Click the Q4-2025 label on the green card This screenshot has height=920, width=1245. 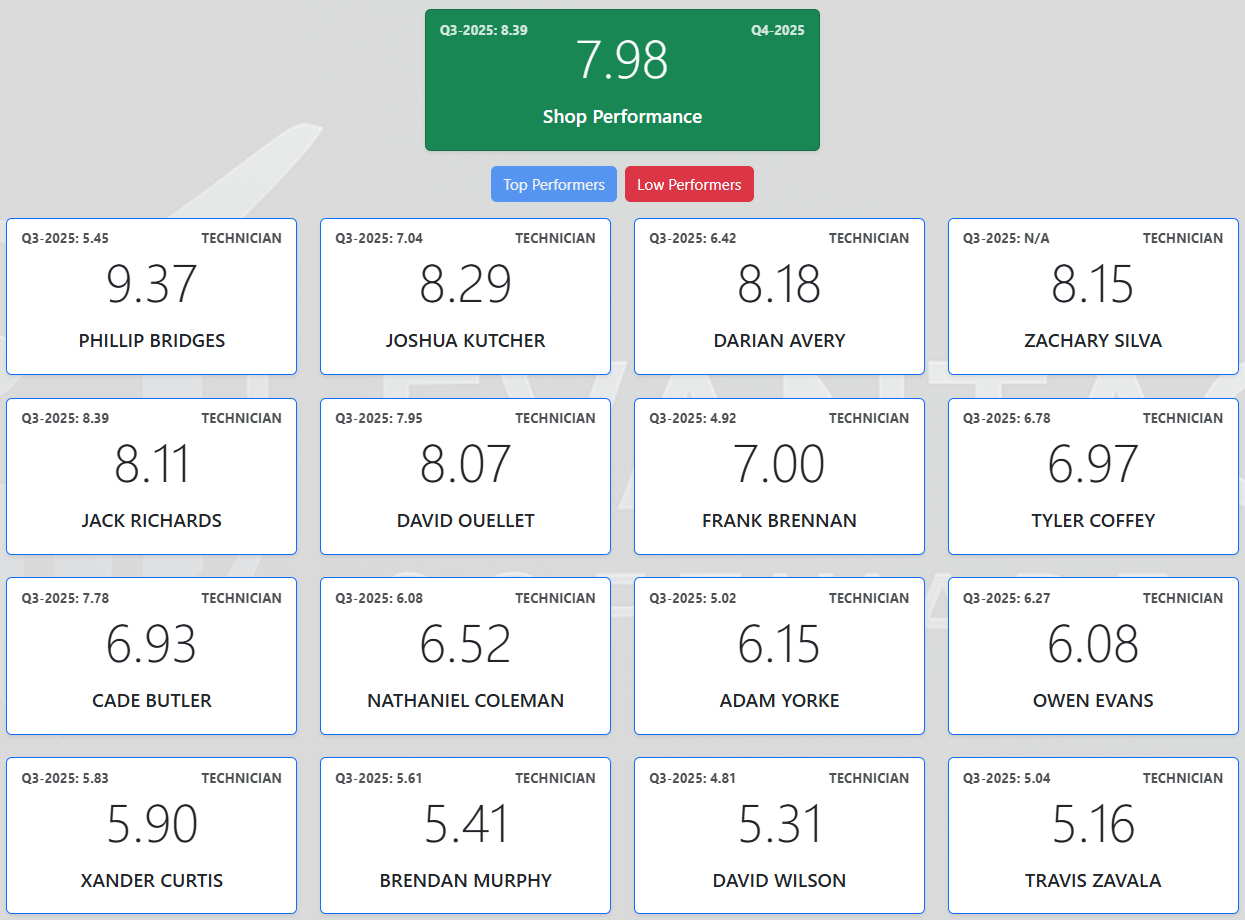pos(777,31)
